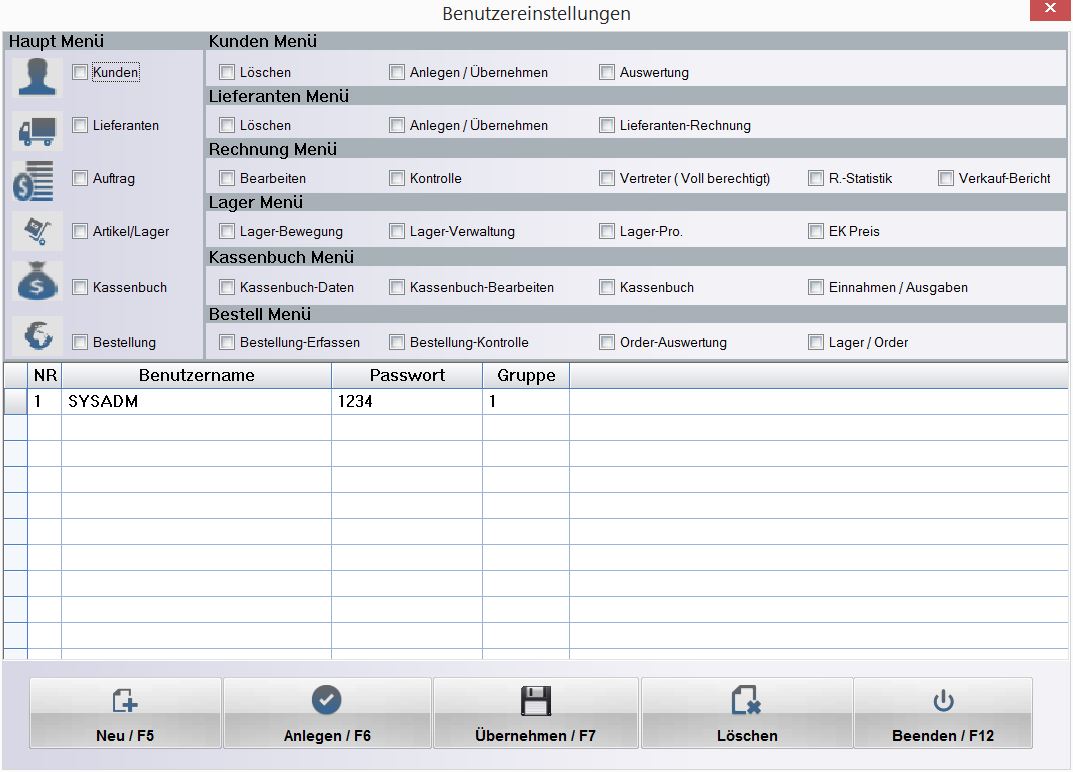Click the Kassenbuch money bag icon

pos(37,284)
